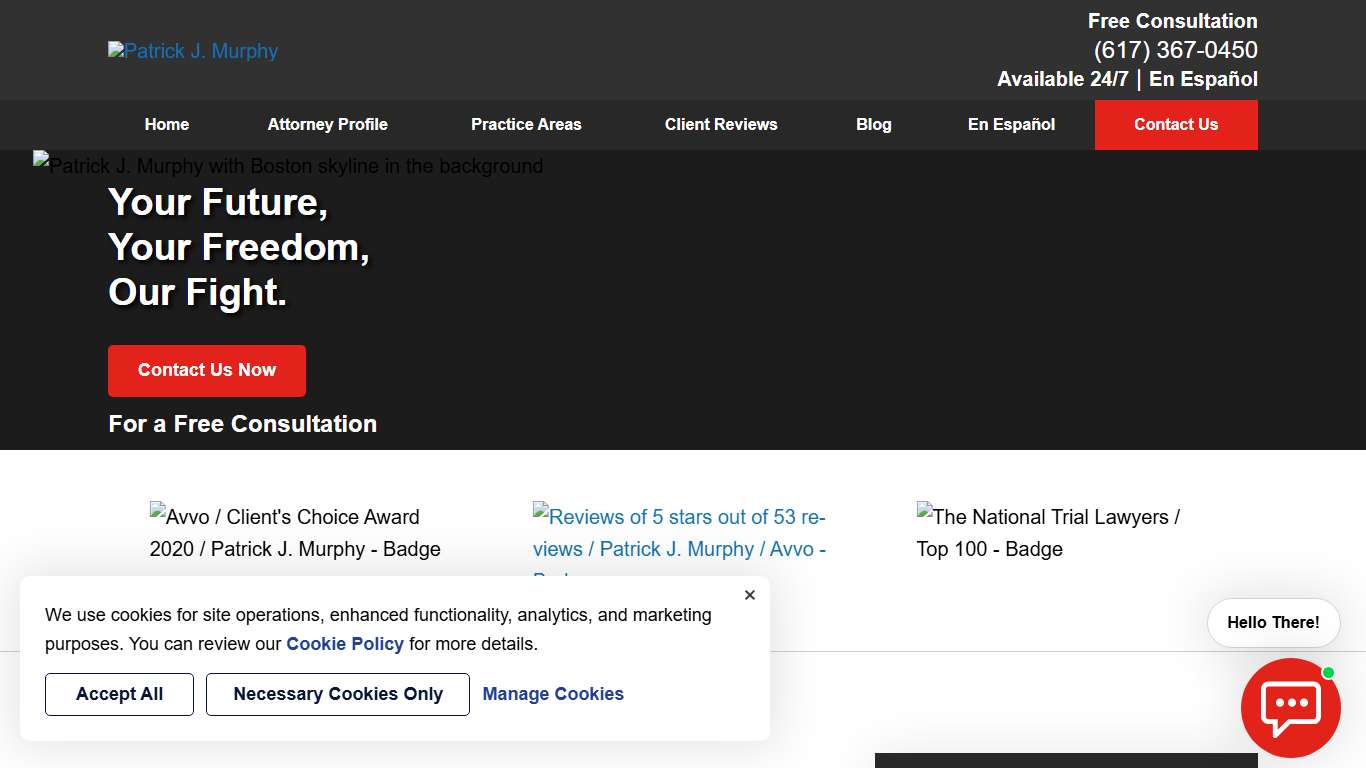Call the (617) 367-0450 phone number
Viewport: 1366px width, 768px height.
tap(1175, 50)
